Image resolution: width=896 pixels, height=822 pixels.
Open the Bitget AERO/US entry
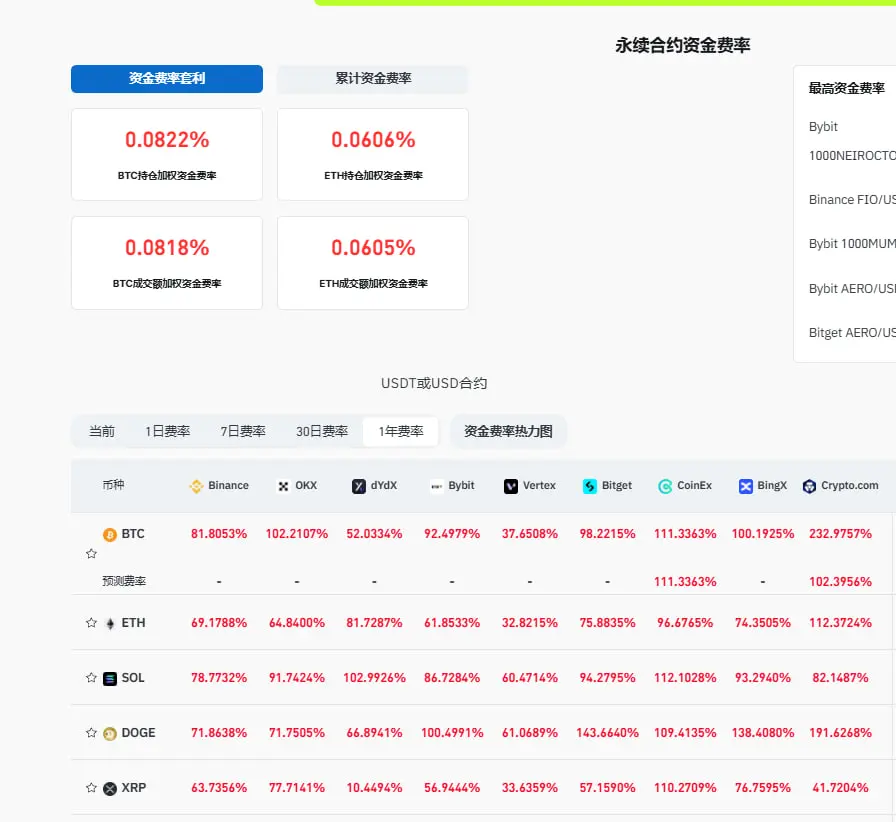(x=852, y=333)
